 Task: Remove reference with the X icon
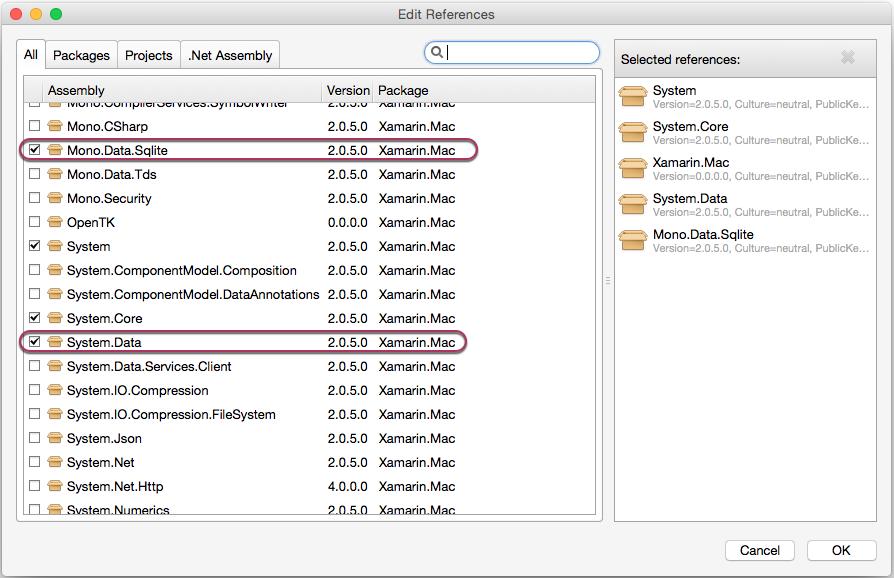pyautogui.click(x=848, y=57)
